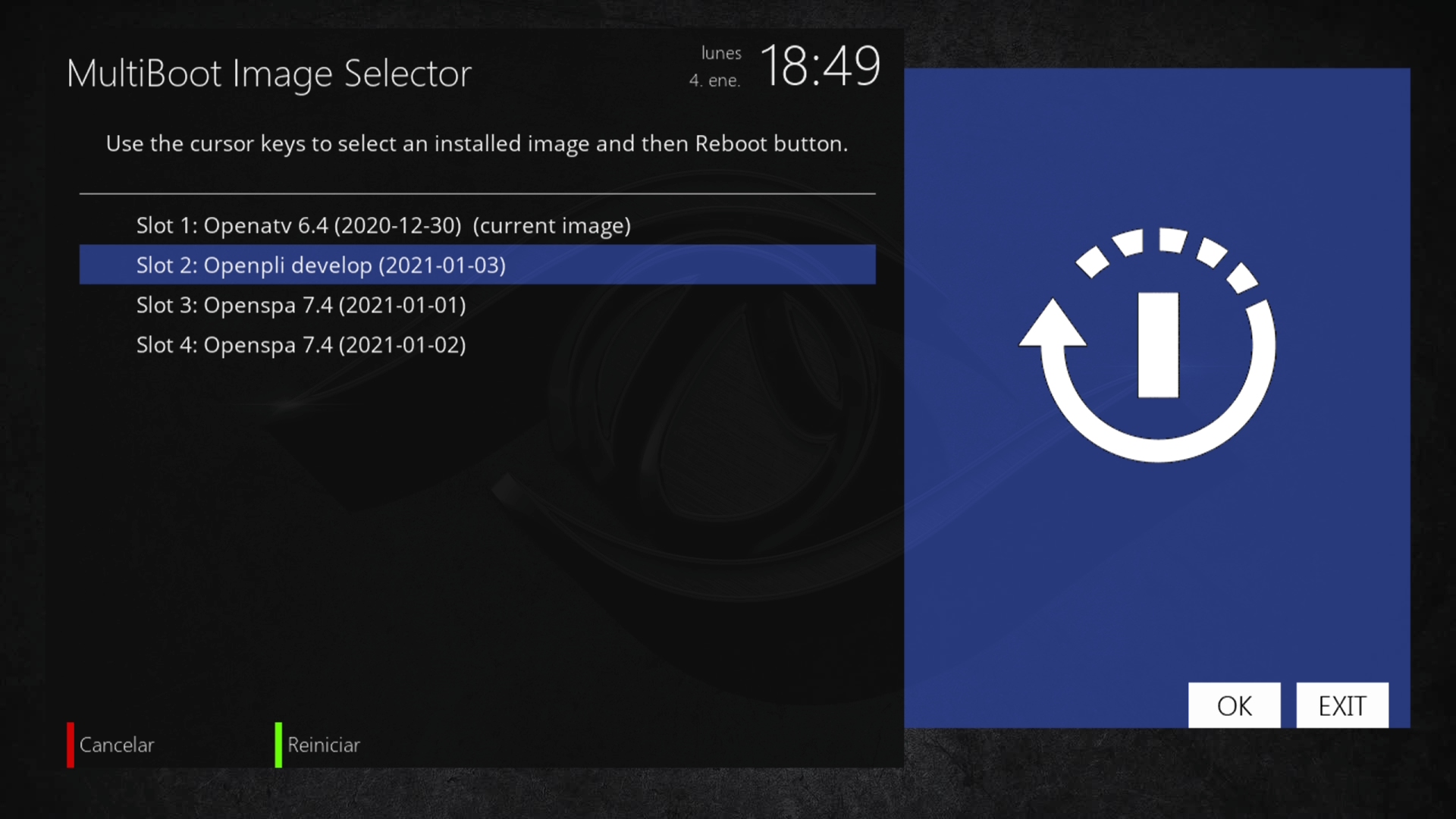Select highlighted Slot 2 Openpli develop
Image resolution: width=1456 pixels, height=819 pixels.
click(x=321, y=265)
